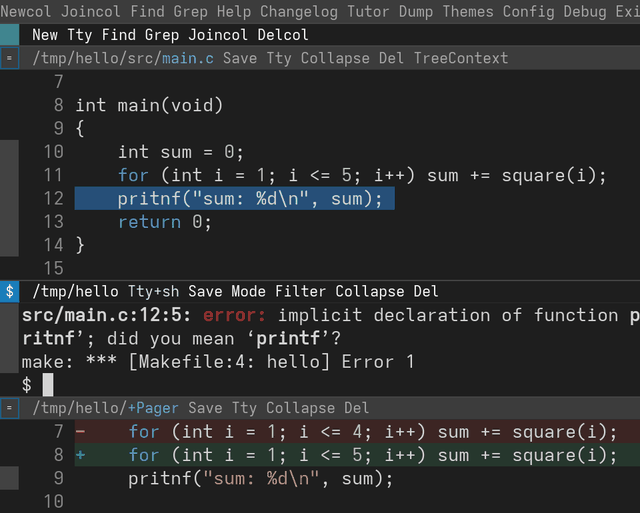Click Newcol in the top bar

(x=26, y=11)
